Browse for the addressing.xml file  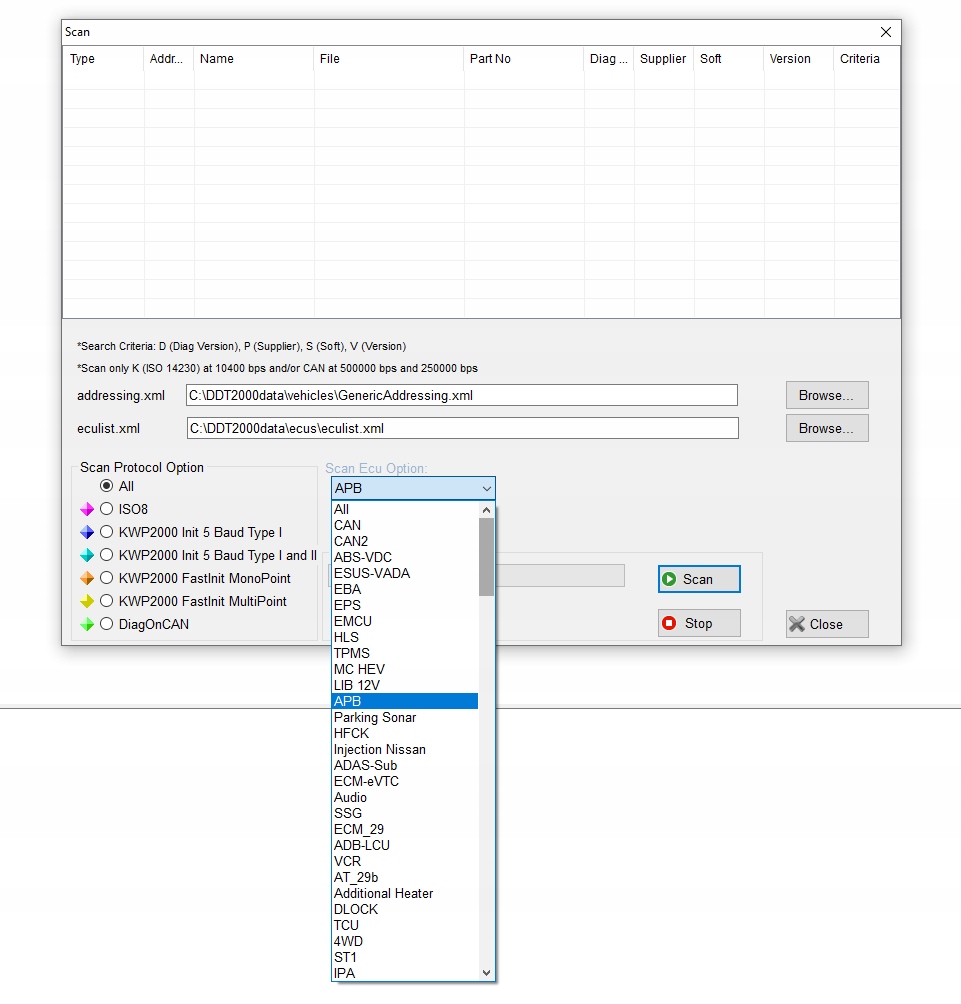[827, 396]
